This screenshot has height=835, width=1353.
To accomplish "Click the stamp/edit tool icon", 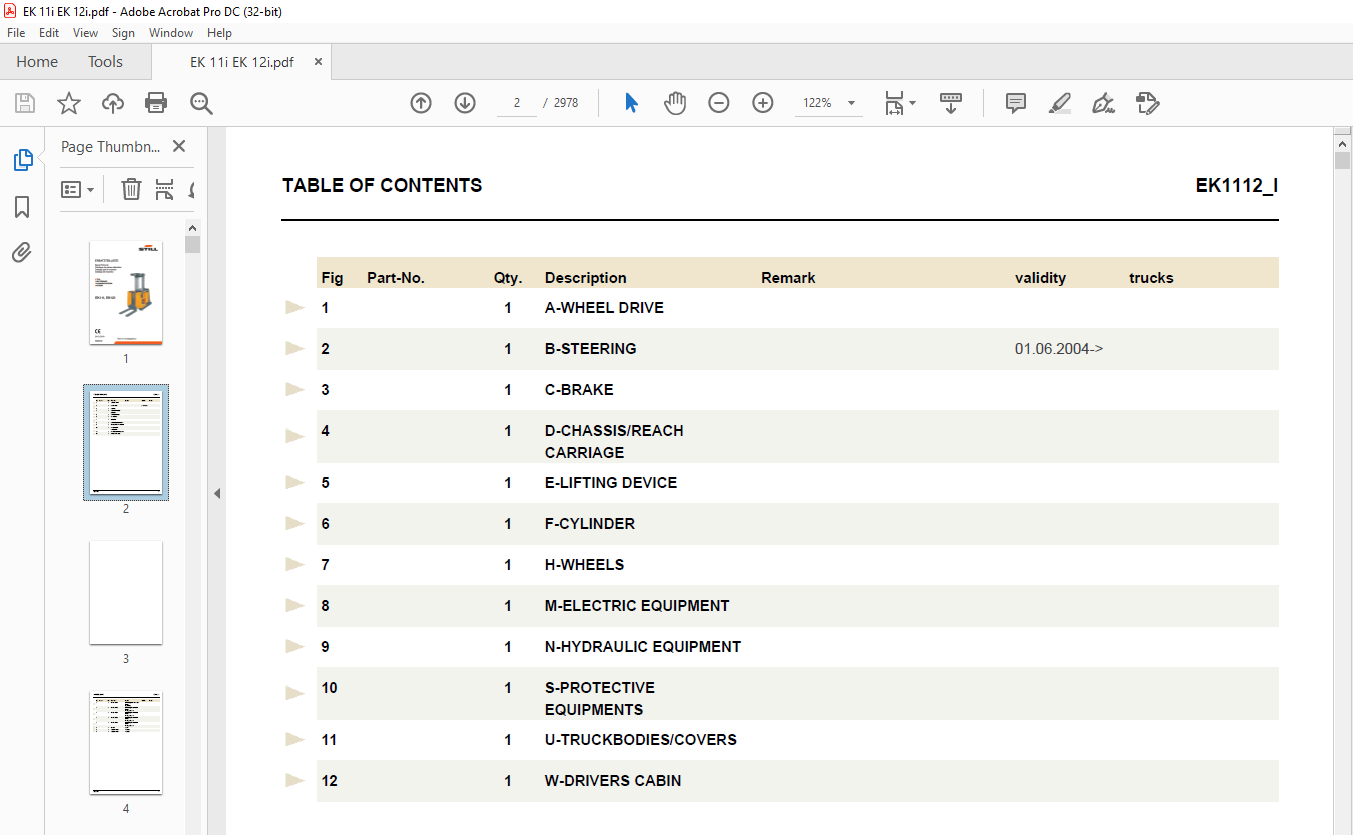I will click(x=1147, y=103).
